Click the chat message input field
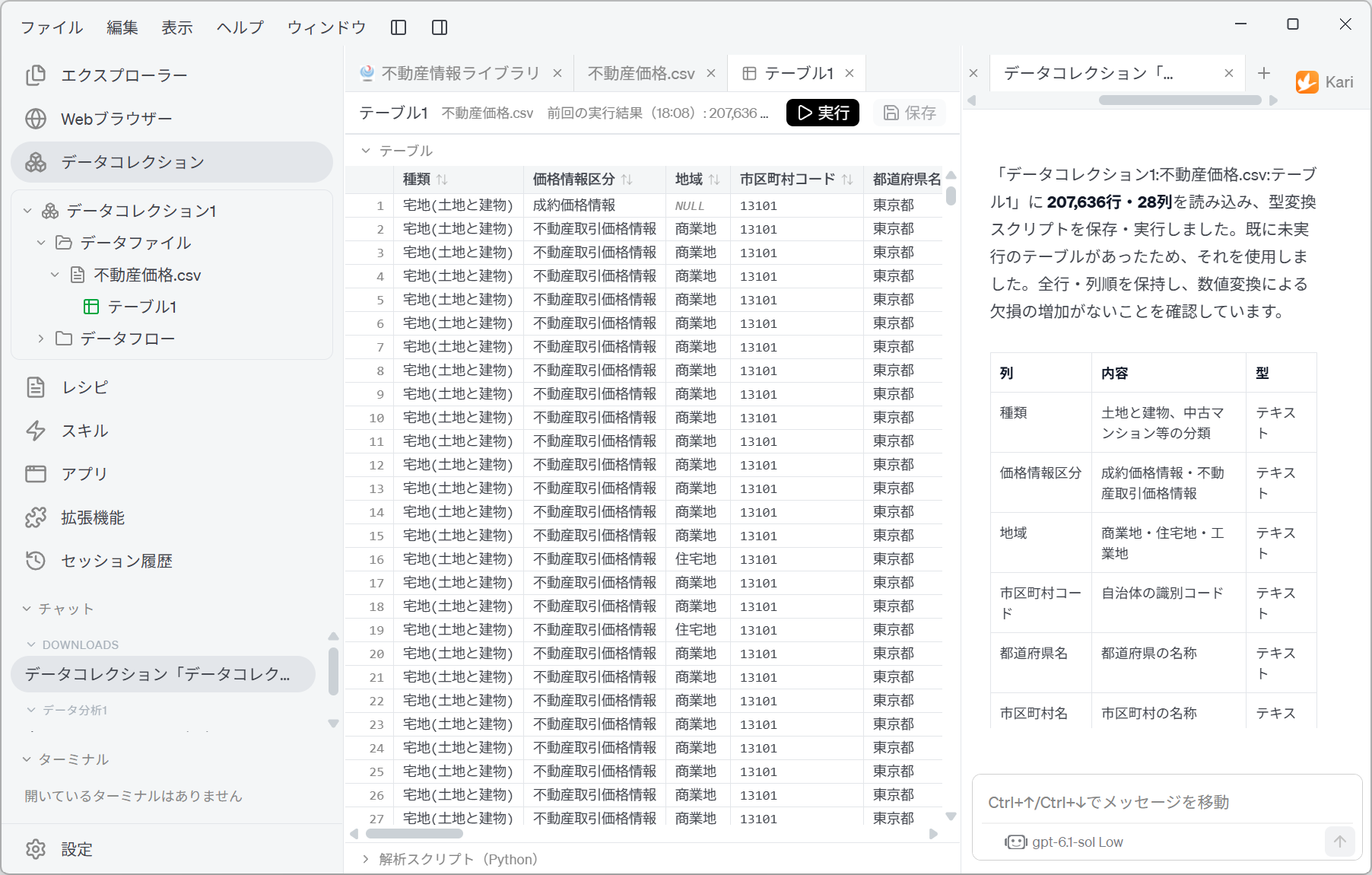The image size is (1372, 875). click(x=1167, y=802)
